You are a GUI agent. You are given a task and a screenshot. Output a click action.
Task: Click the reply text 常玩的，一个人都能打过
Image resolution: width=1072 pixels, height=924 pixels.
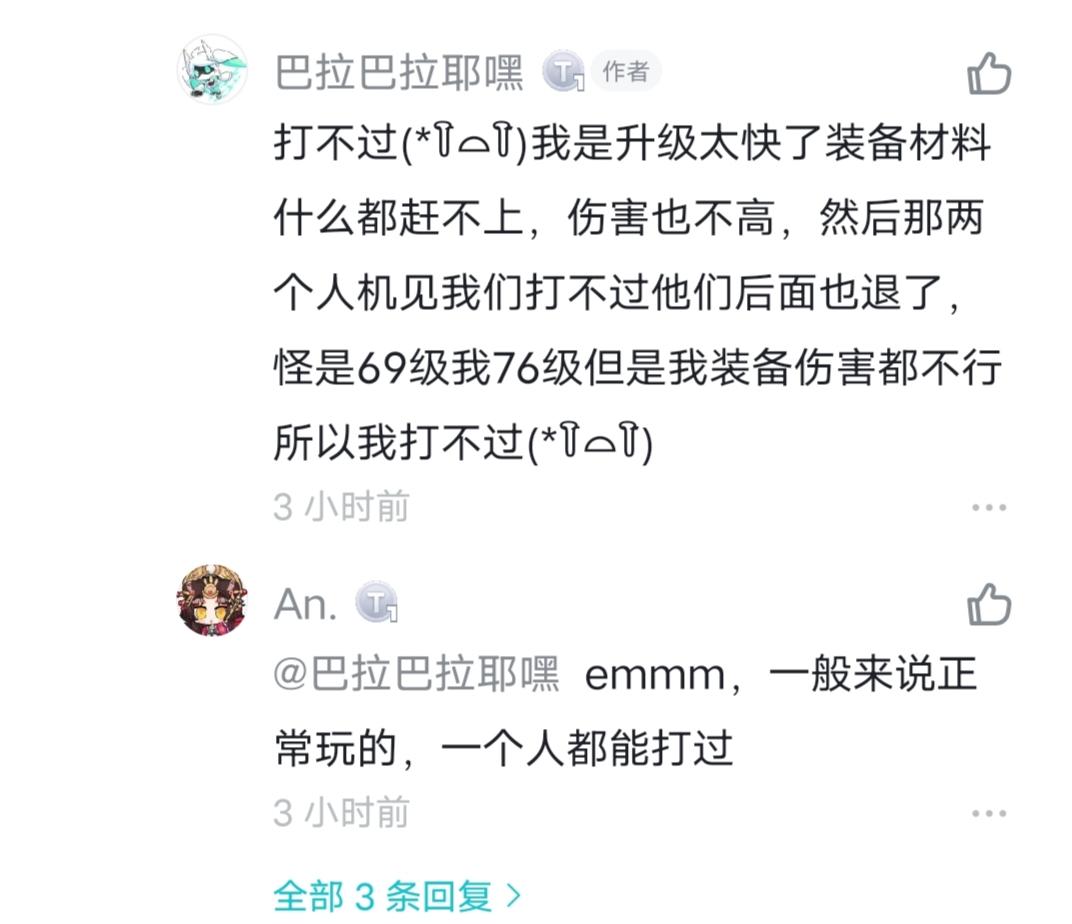click(504, 747)
